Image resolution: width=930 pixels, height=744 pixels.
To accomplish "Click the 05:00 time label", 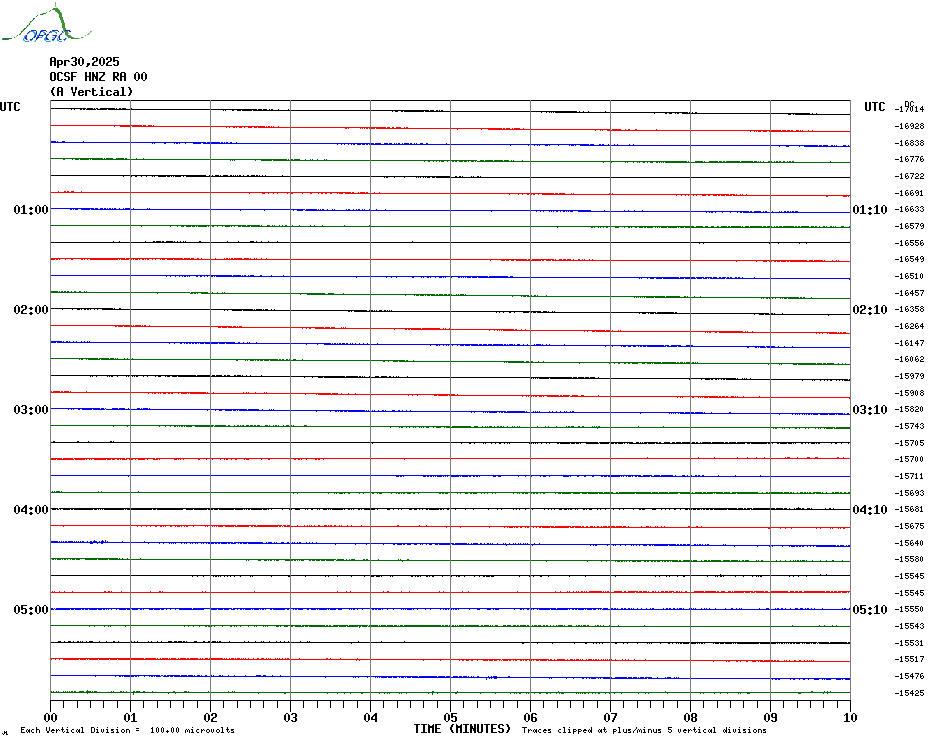I will [31, 610].
